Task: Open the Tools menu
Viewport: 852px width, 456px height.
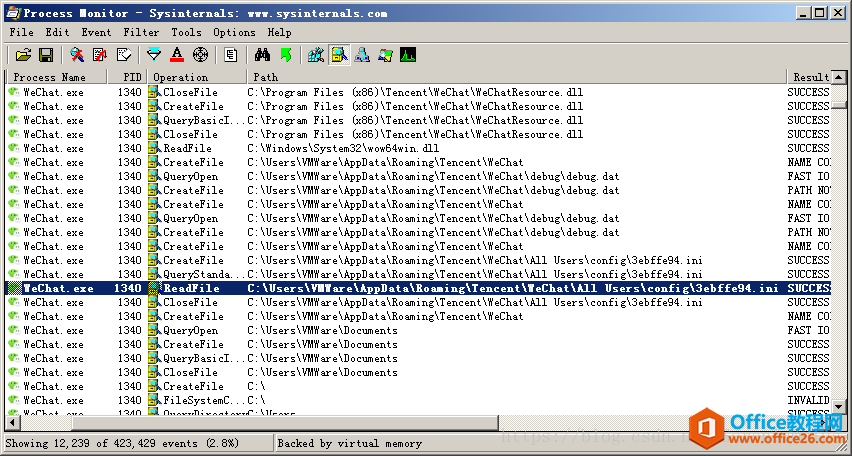Action: click(x=186, y=32)
